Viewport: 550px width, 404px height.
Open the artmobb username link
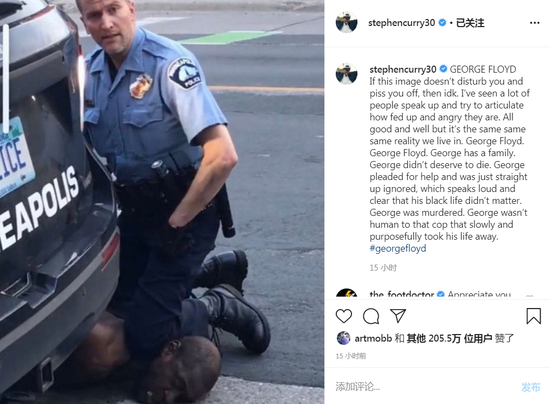click(373, 338)
